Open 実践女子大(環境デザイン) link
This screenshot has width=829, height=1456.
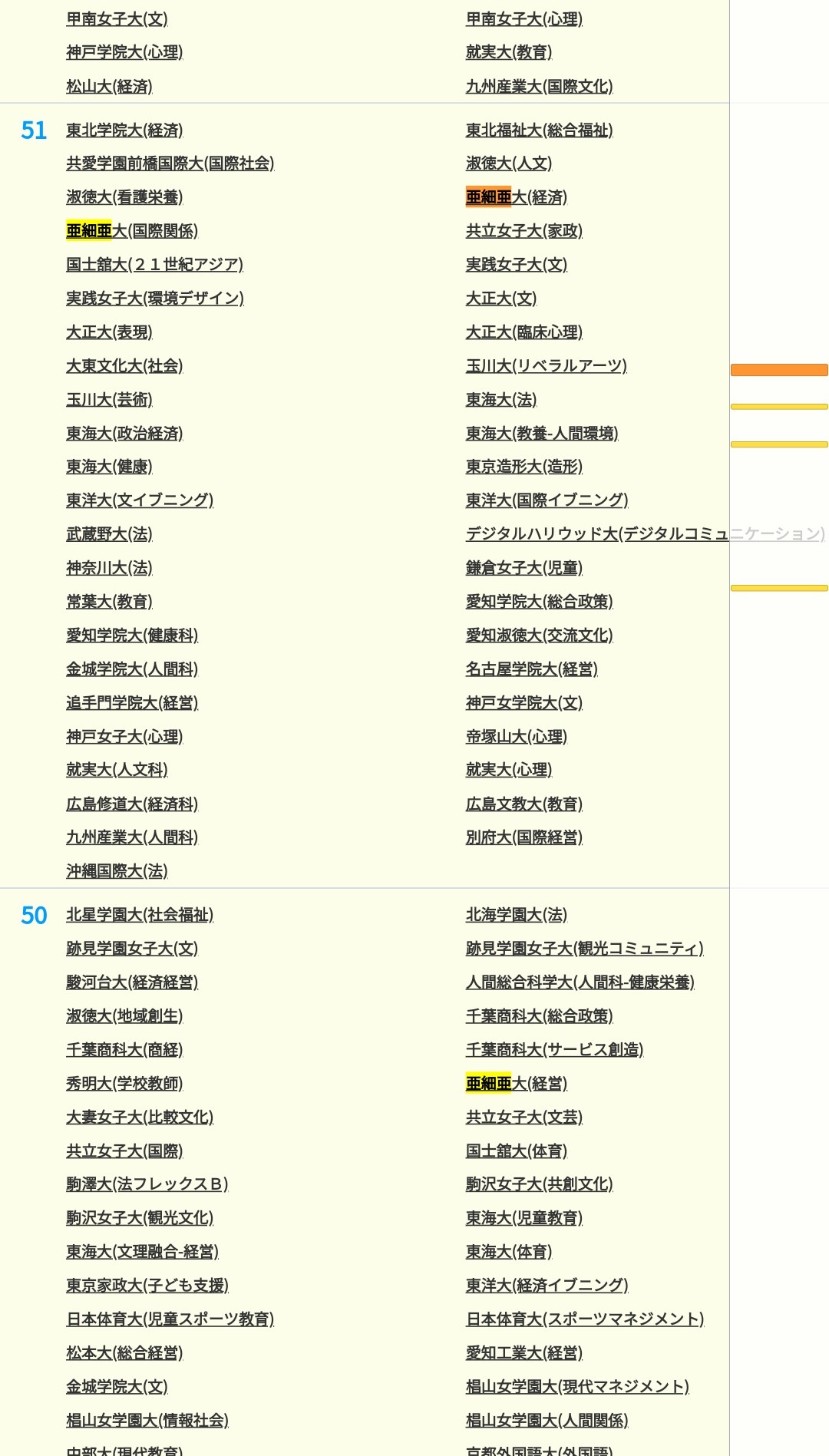click(154, 299)
